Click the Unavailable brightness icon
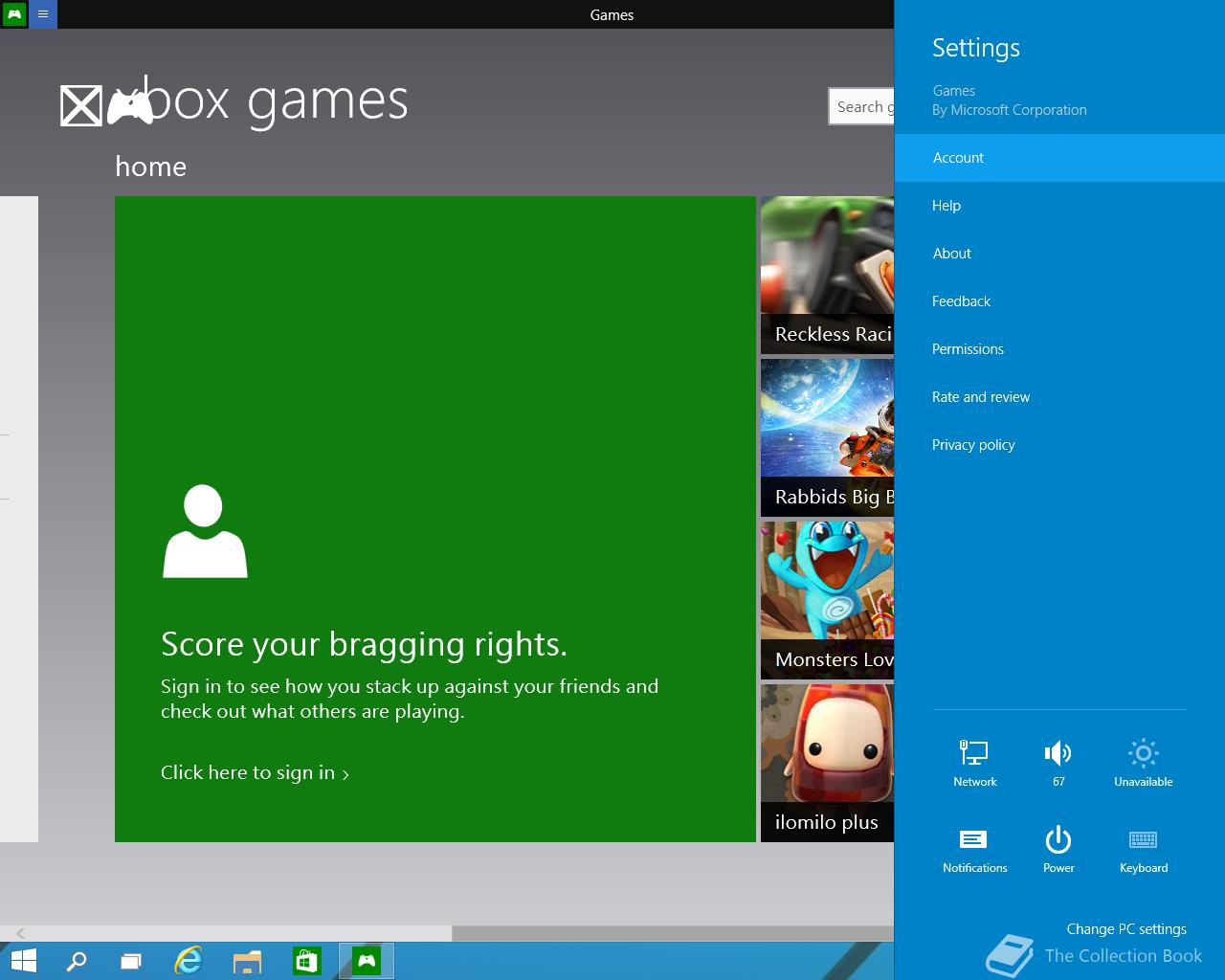The image size is (1225, 980). [1143, 763]
